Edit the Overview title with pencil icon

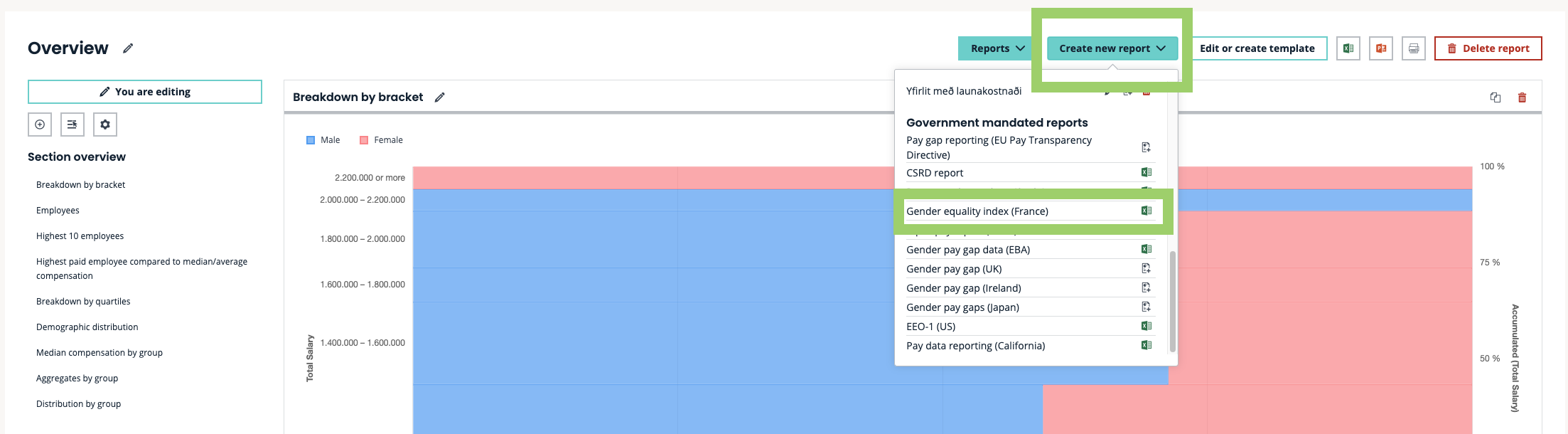128,48
